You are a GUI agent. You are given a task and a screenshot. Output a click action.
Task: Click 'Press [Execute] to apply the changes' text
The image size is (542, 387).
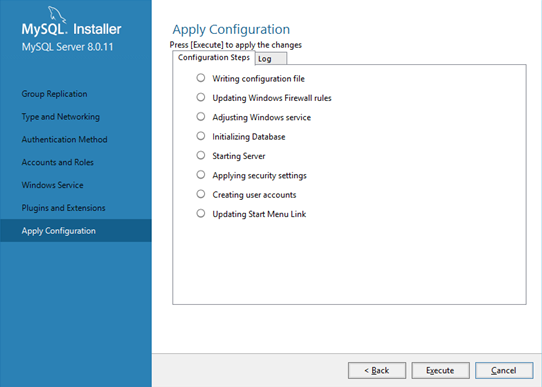[x=235, y=45]
